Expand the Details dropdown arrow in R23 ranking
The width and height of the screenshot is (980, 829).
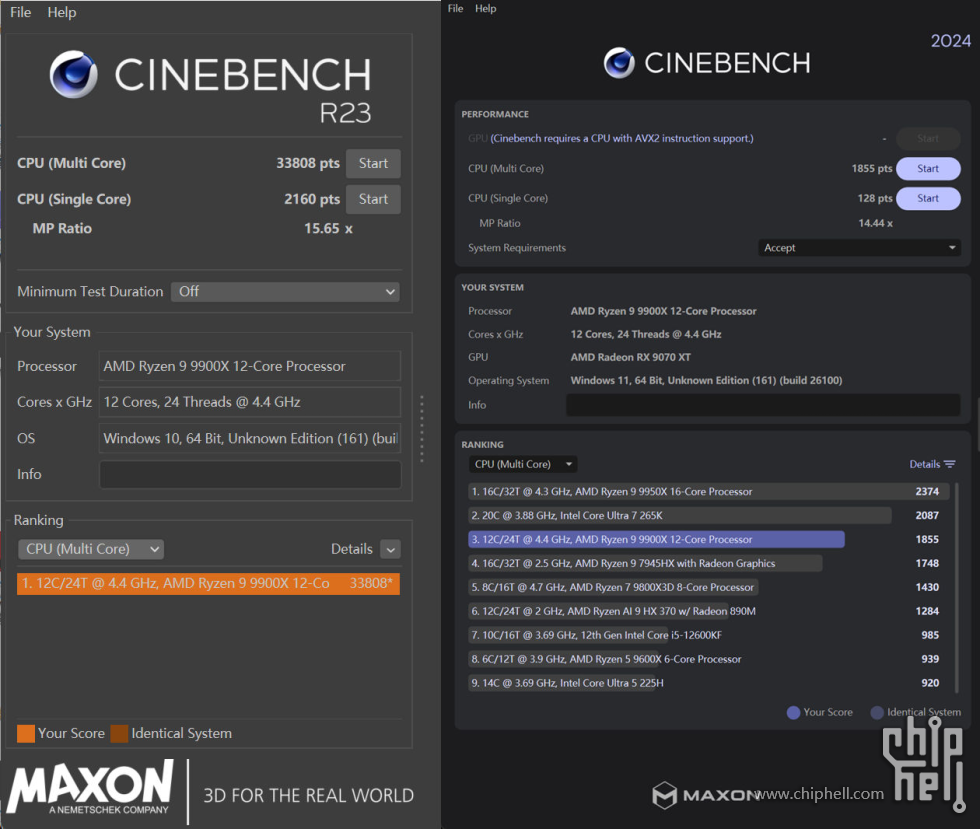click(391, 550)
